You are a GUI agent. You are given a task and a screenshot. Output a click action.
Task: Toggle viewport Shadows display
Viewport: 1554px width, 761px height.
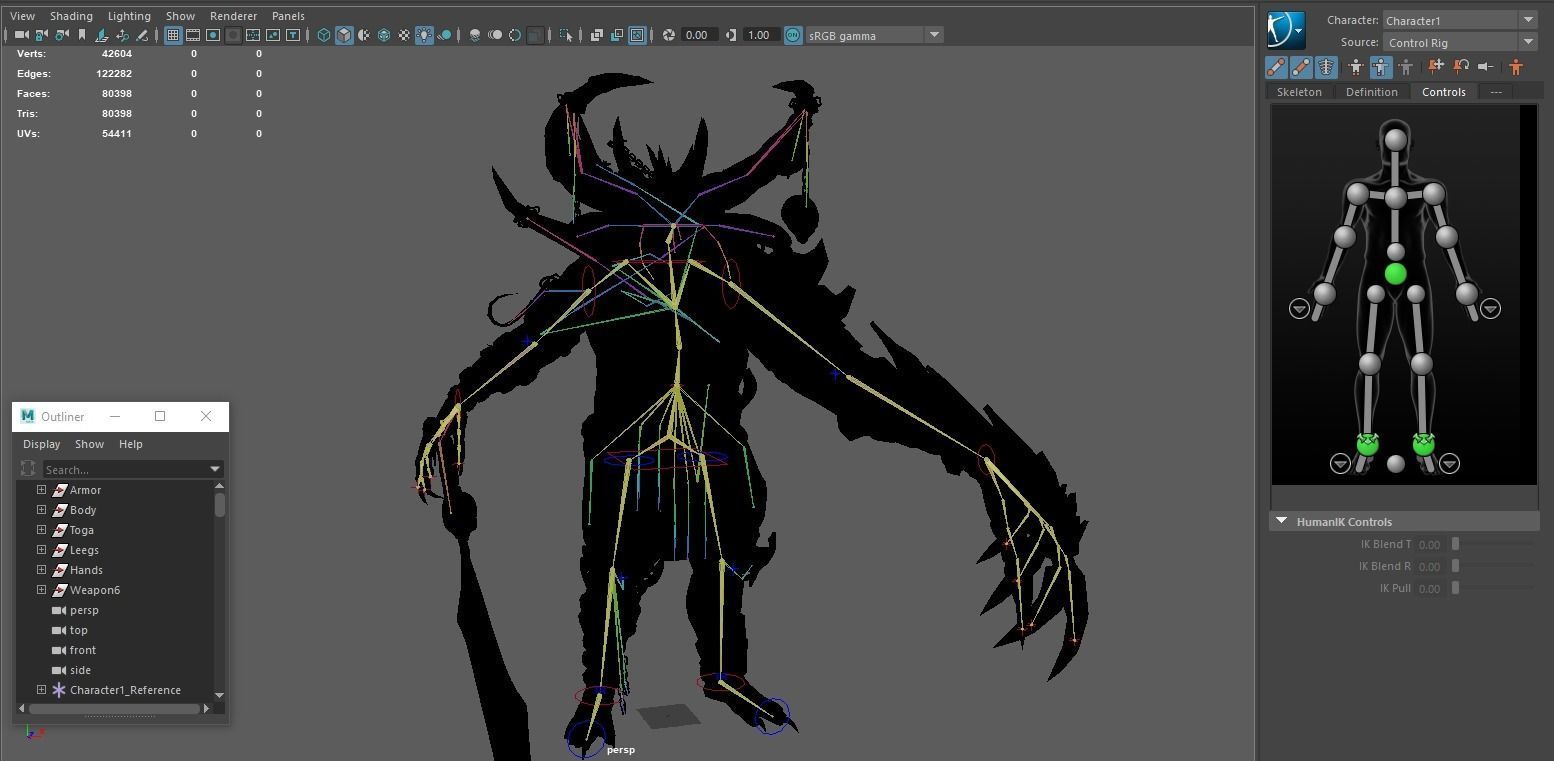point(444,35)
